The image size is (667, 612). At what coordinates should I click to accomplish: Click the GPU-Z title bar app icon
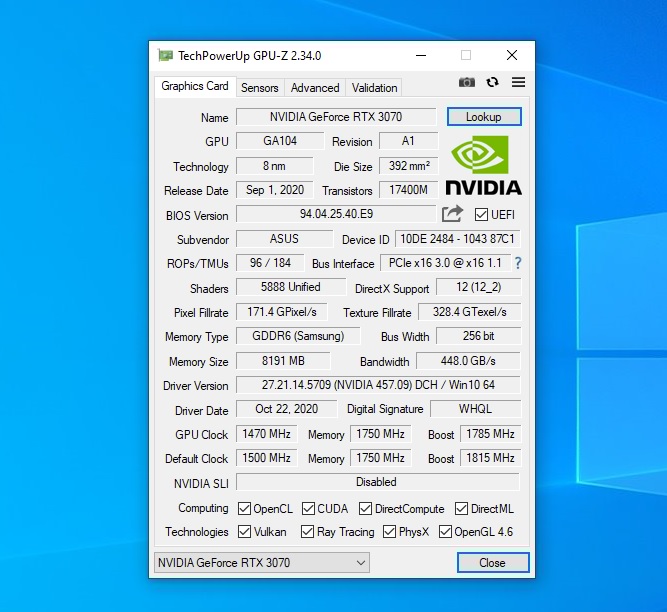[165, 55]
